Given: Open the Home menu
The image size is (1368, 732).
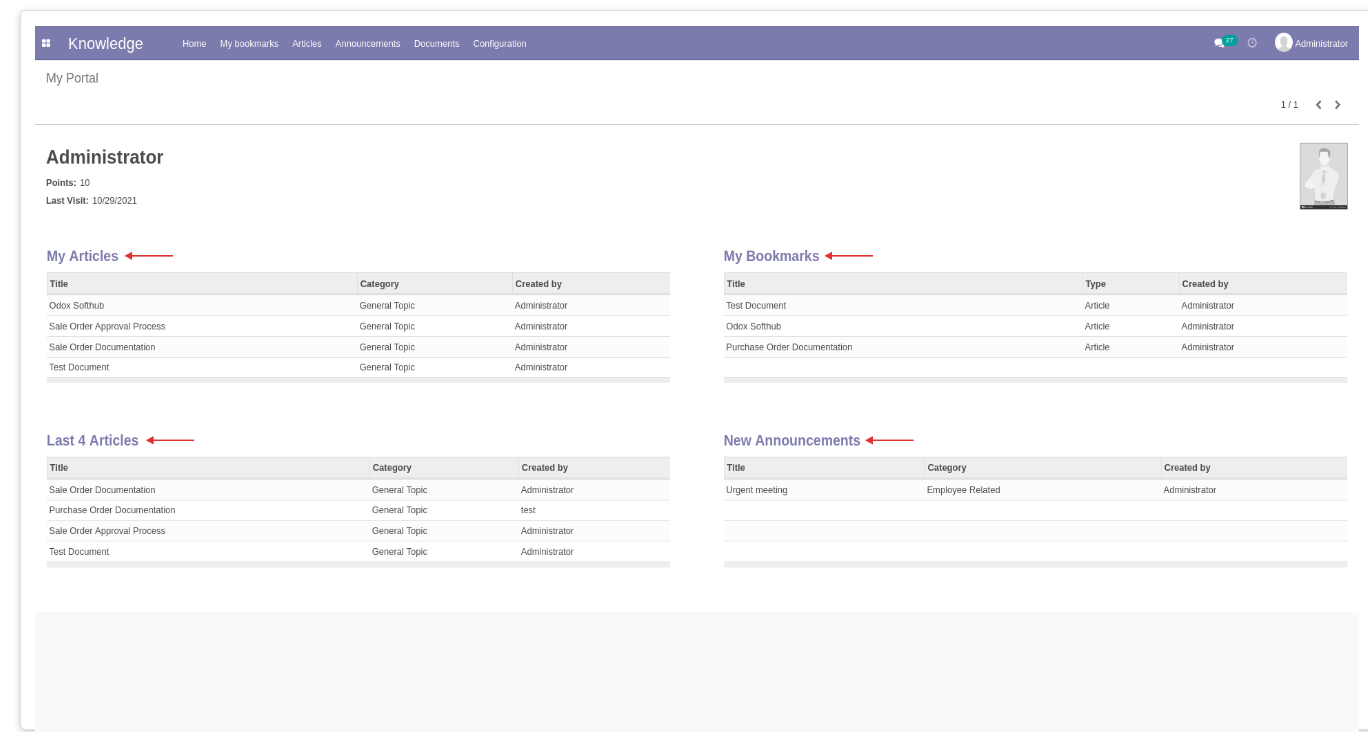Looking at the screenshot, I should click(194, 44).
